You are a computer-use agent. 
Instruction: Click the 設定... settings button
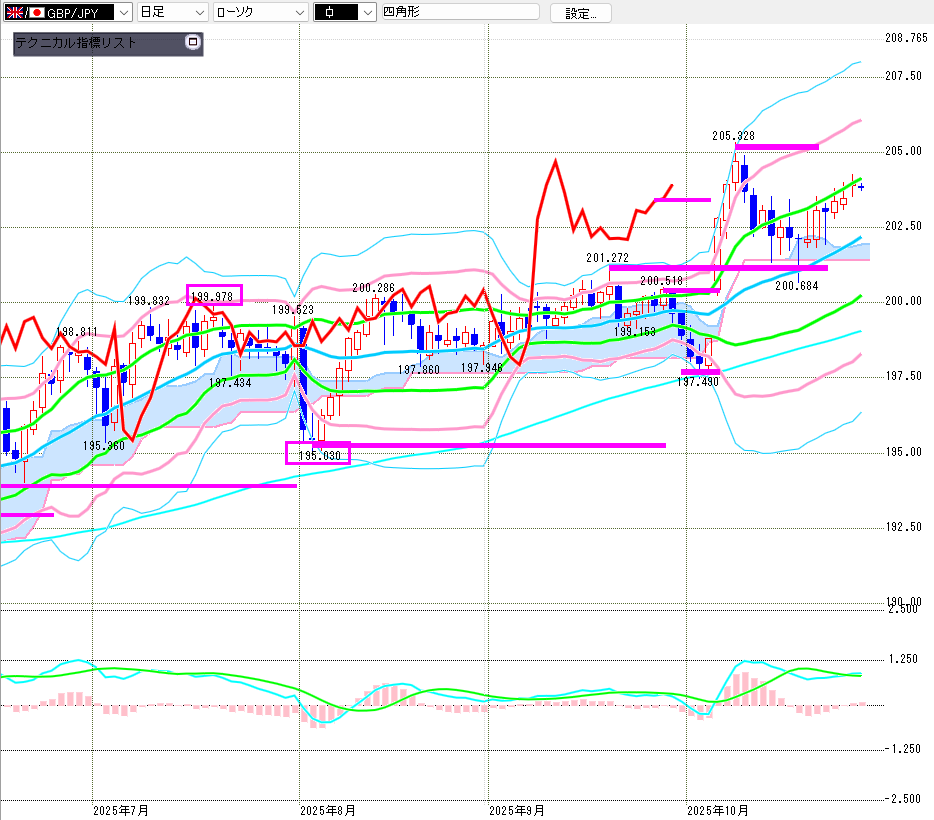pyautogui.click(x=580, y=13)
